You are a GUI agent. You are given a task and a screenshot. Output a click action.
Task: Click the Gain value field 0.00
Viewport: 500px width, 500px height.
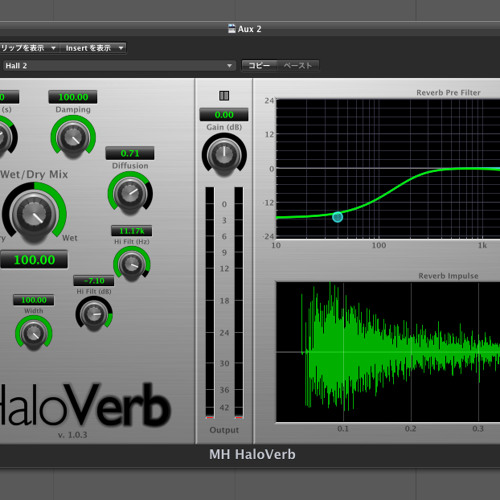click(x=224, y=115)
